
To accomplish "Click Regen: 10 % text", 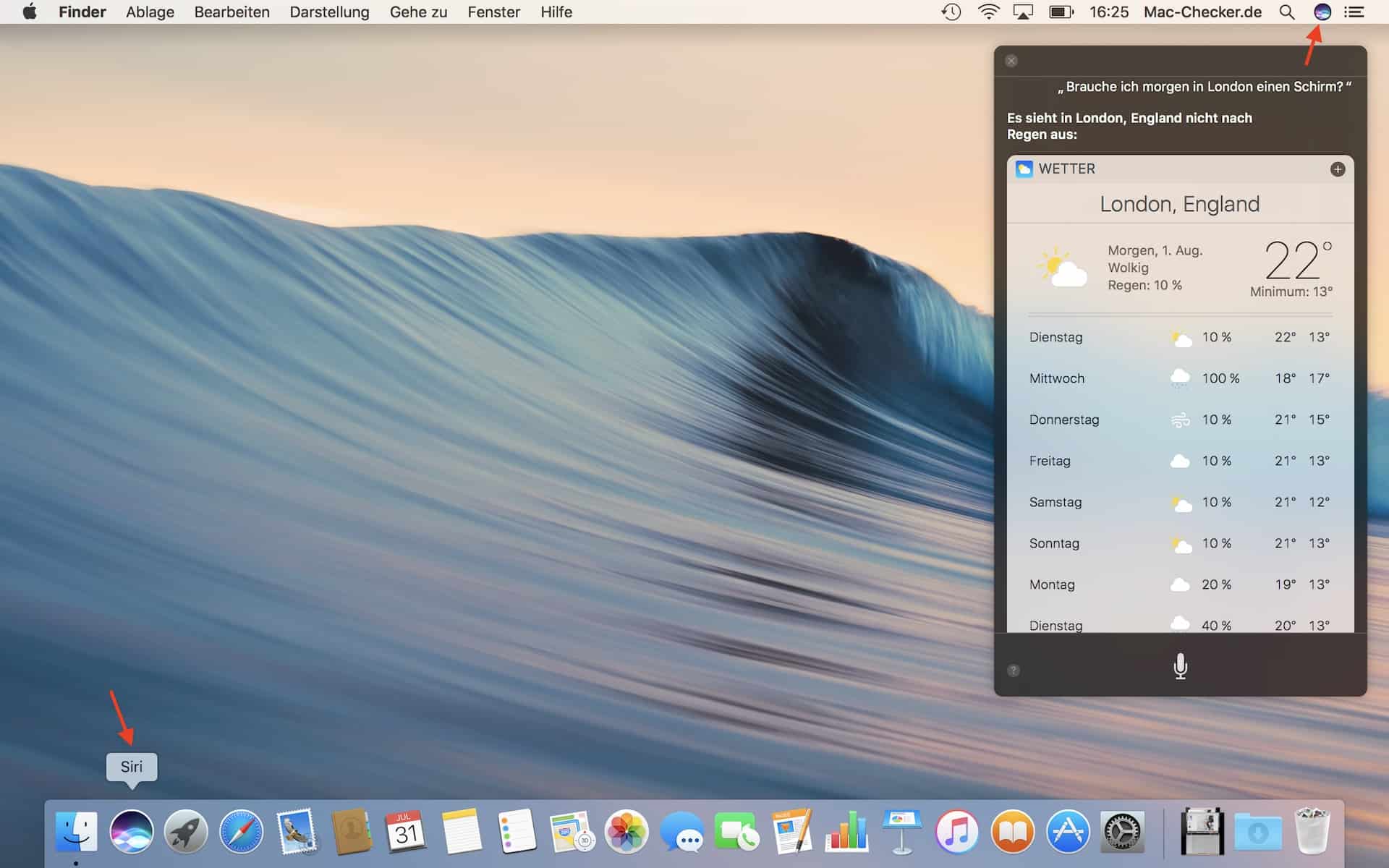I will (1144, 285).
